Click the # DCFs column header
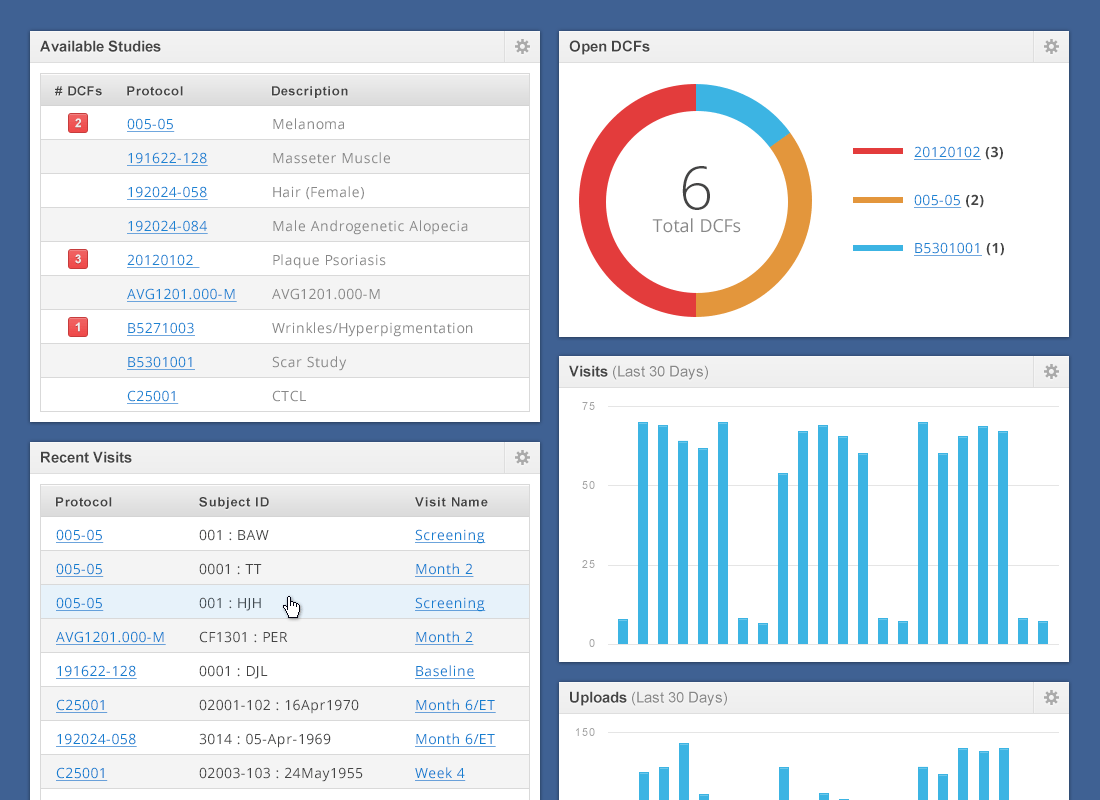 tap(79, 91)
